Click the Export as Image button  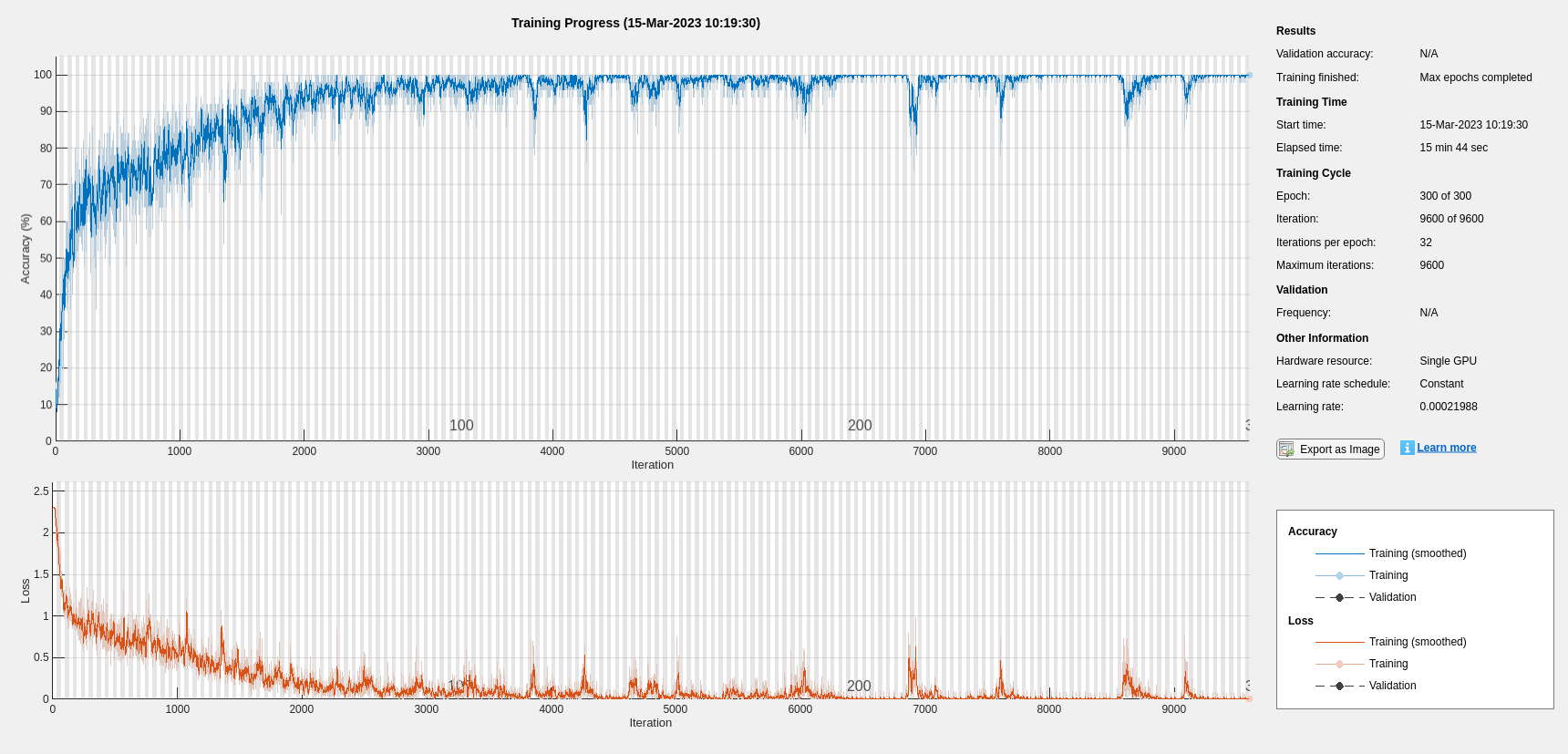tap(1330, 449)
